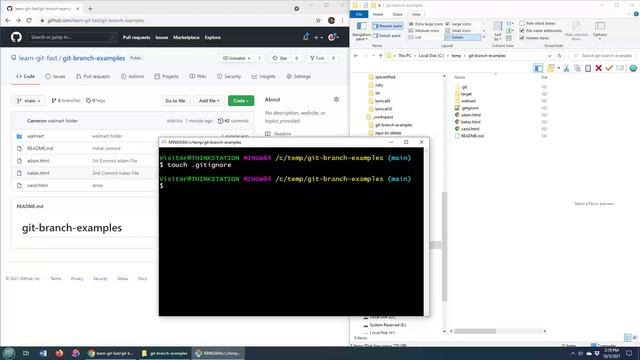Open the main branch dropdown

(x=29, y=100)
